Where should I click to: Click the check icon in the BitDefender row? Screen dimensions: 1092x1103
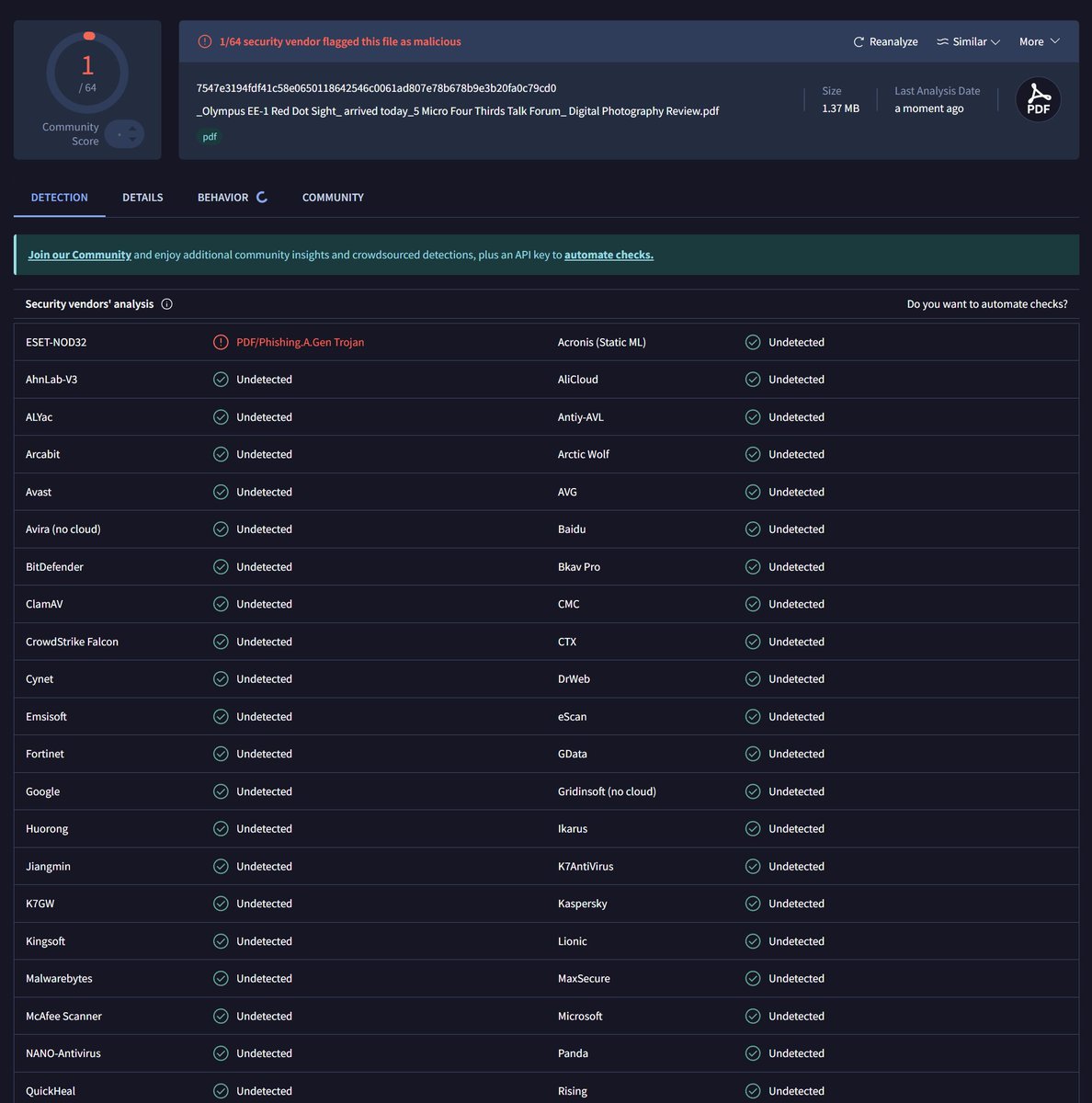coord(221,567)
